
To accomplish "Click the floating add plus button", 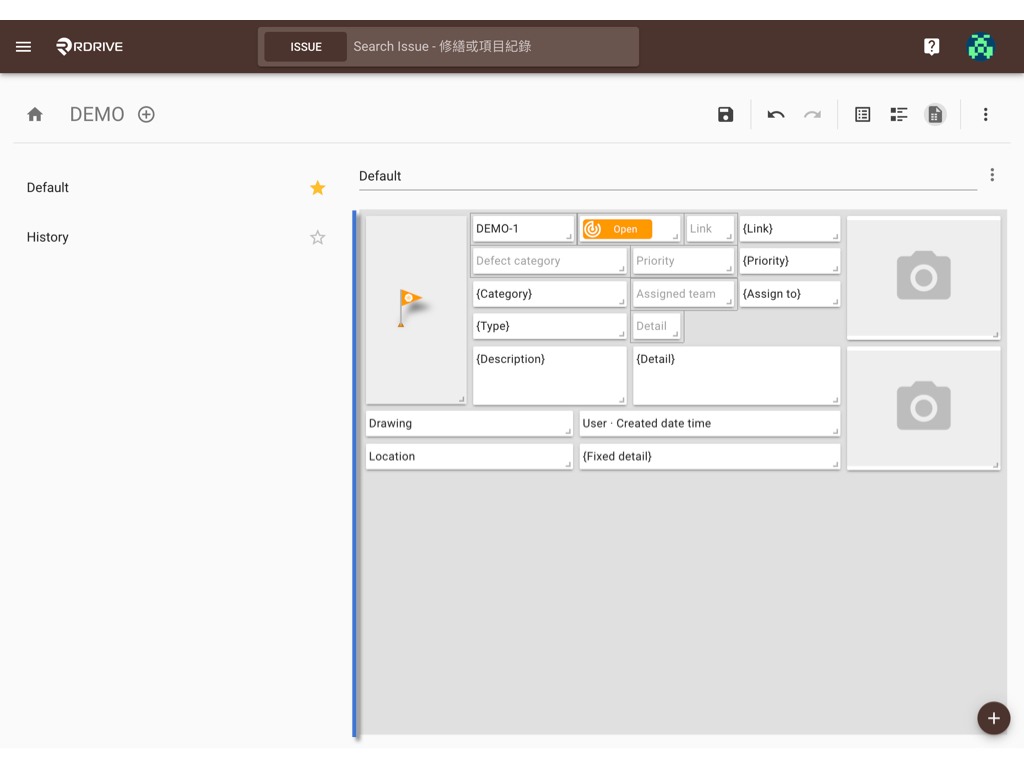I will point(993,718).
